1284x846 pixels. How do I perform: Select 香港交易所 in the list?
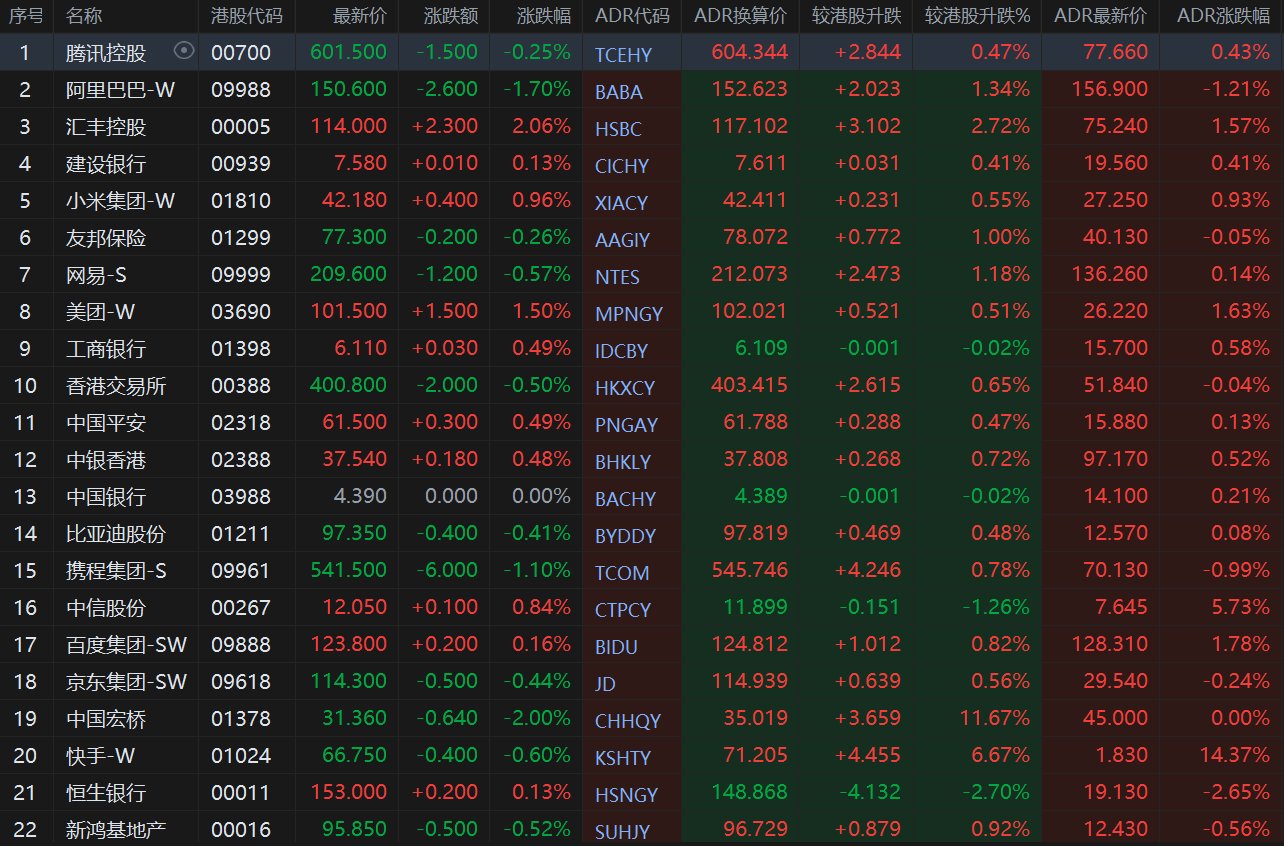[116, 386]
